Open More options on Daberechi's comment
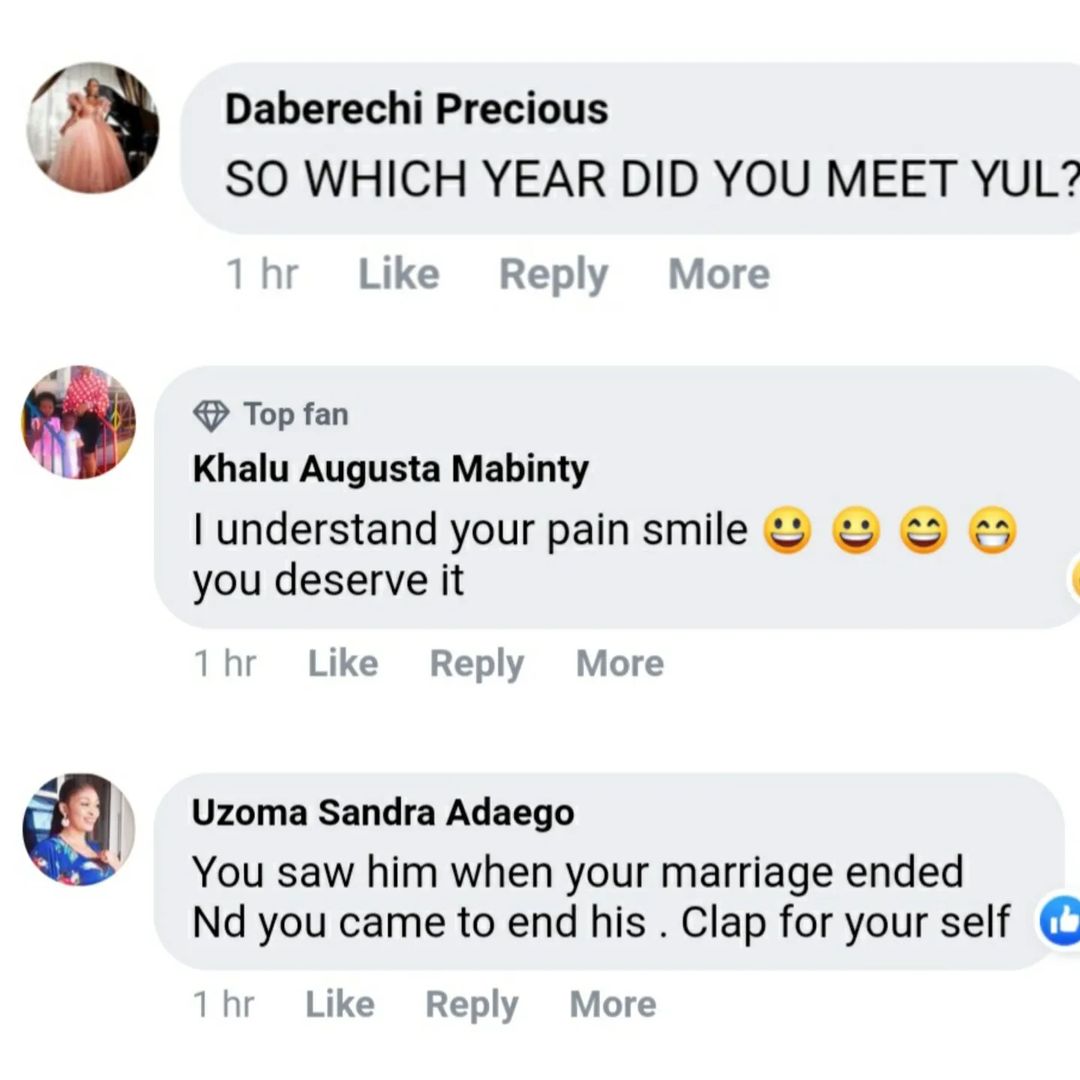 point(718,274)
